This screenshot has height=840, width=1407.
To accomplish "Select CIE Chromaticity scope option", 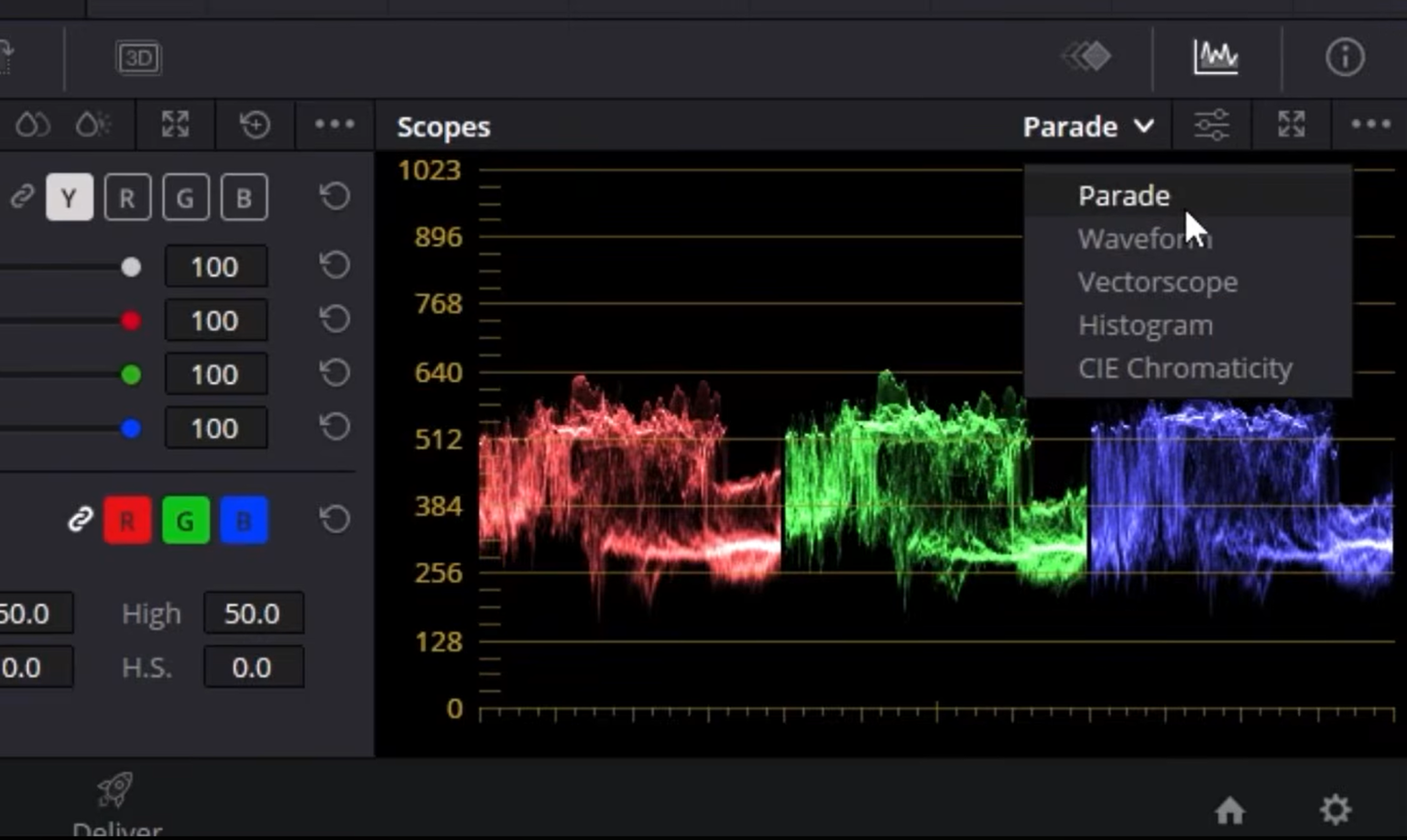I will tap(1184, 368).
